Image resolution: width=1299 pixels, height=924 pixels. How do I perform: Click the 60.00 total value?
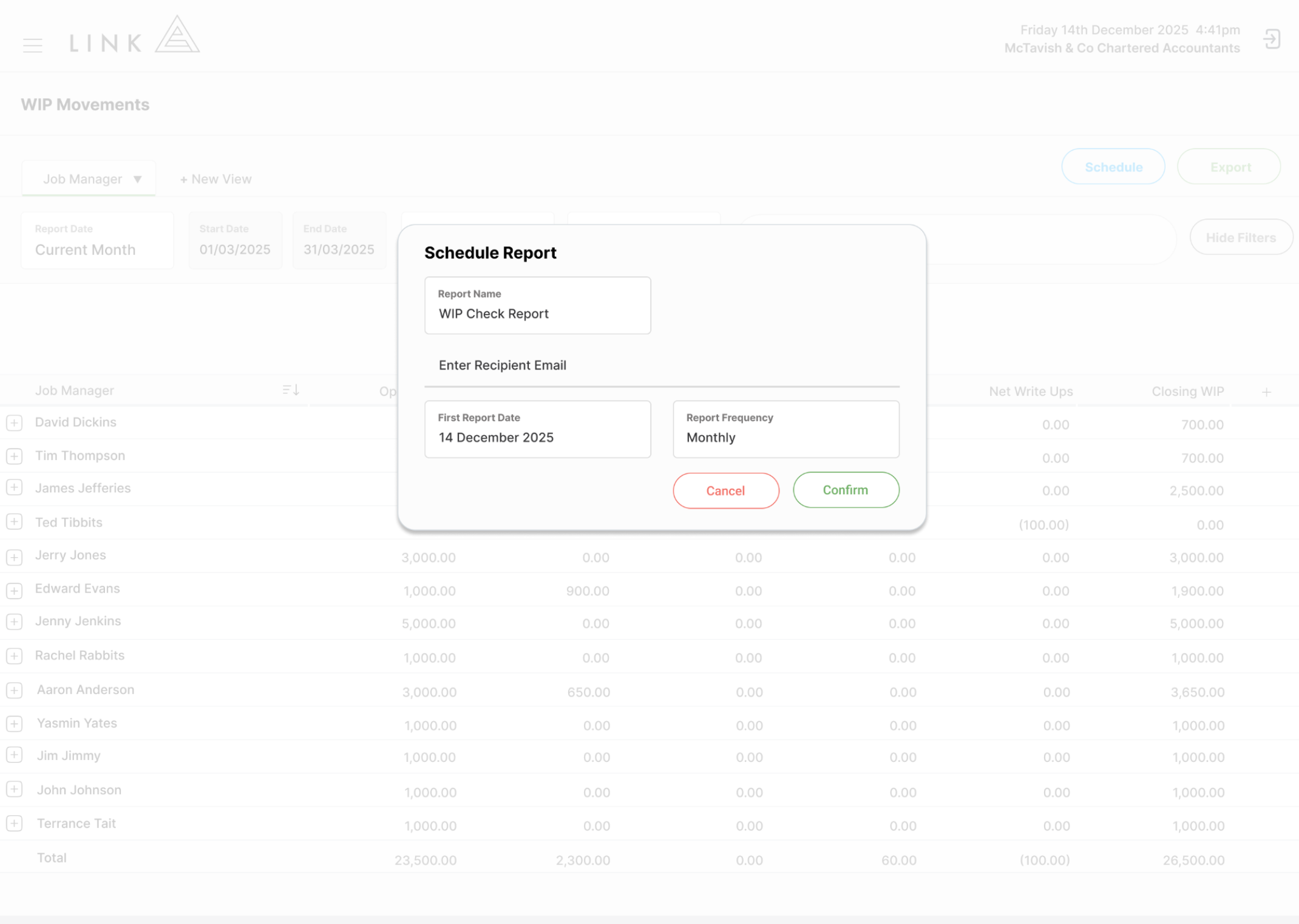coord(899,860)
